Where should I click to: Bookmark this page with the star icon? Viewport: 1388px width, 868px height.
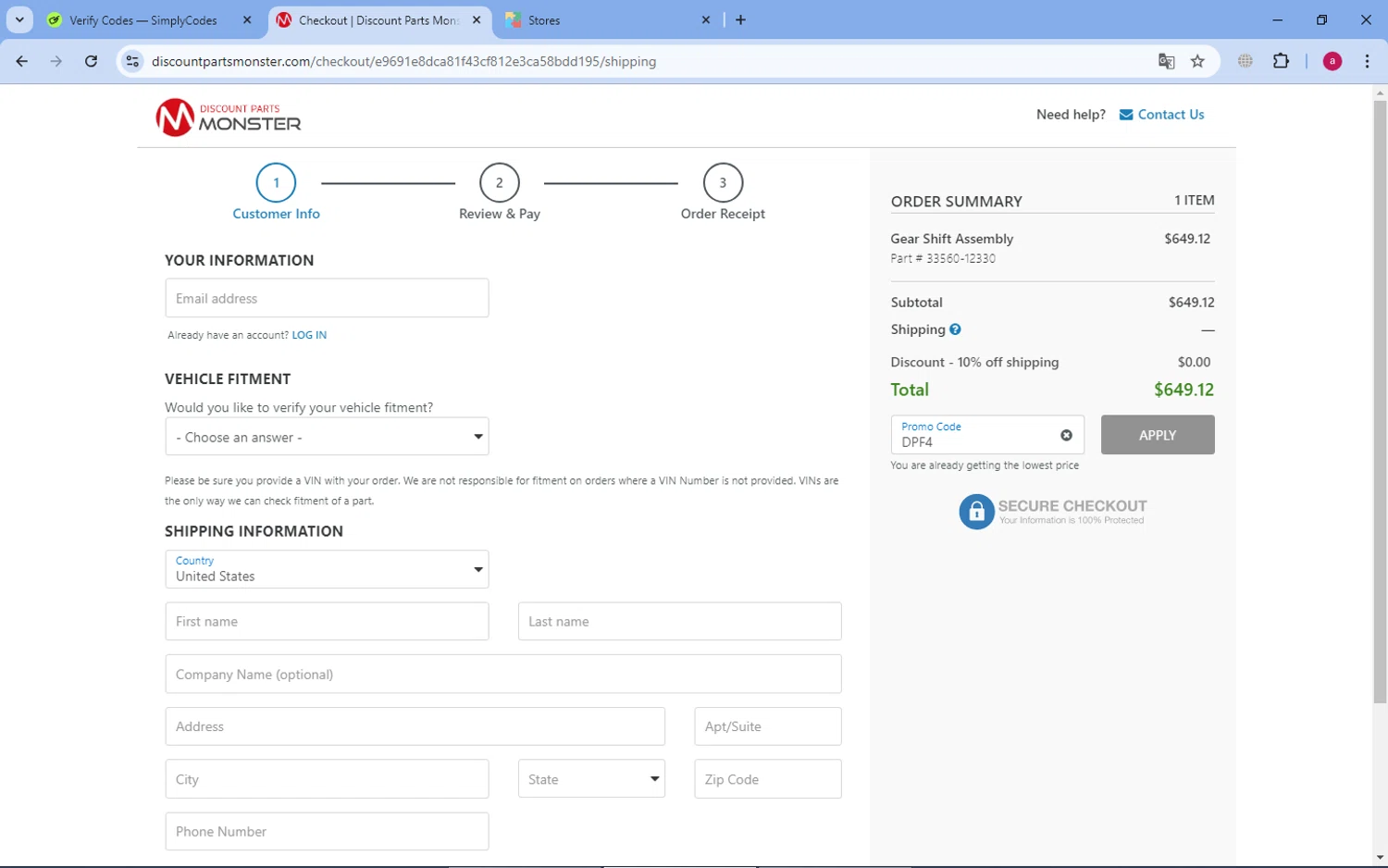1197,61
